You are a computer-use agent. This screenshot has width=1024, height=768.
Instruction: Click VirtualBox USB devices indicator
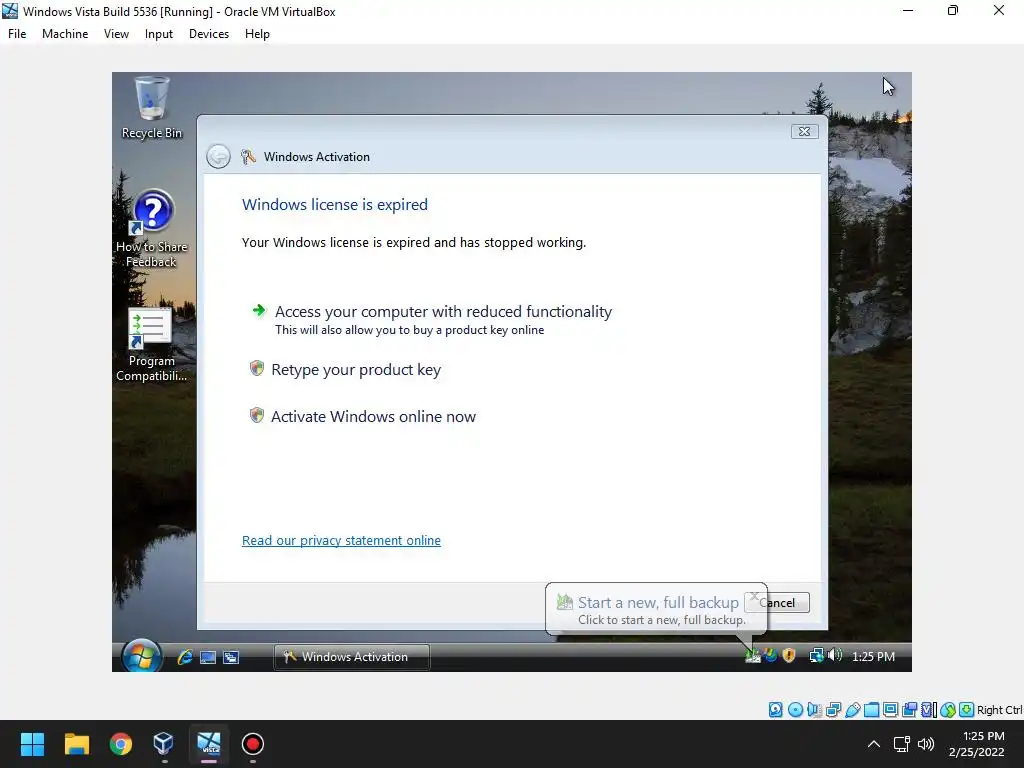[x=852, y=710]
